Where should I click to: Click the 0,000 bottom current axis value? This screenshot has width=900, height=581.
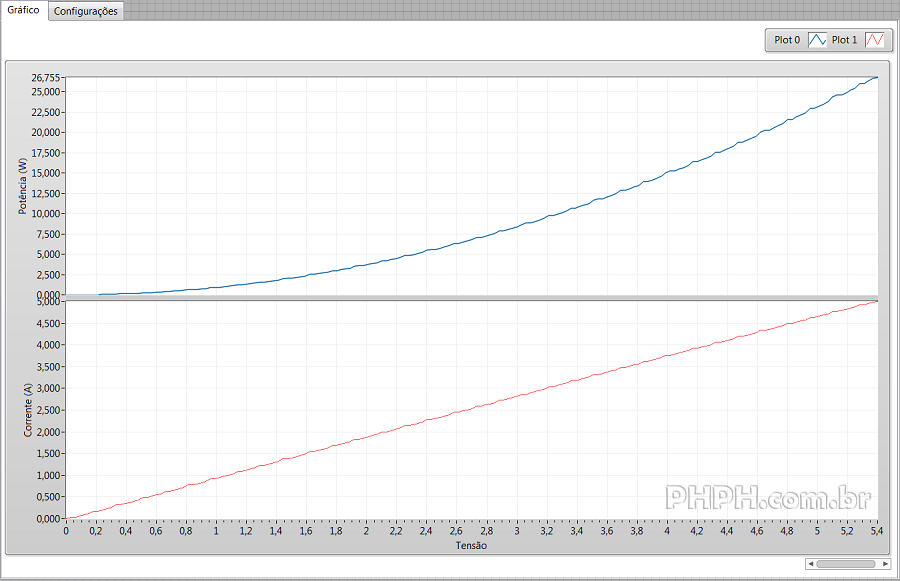point(48,518)
